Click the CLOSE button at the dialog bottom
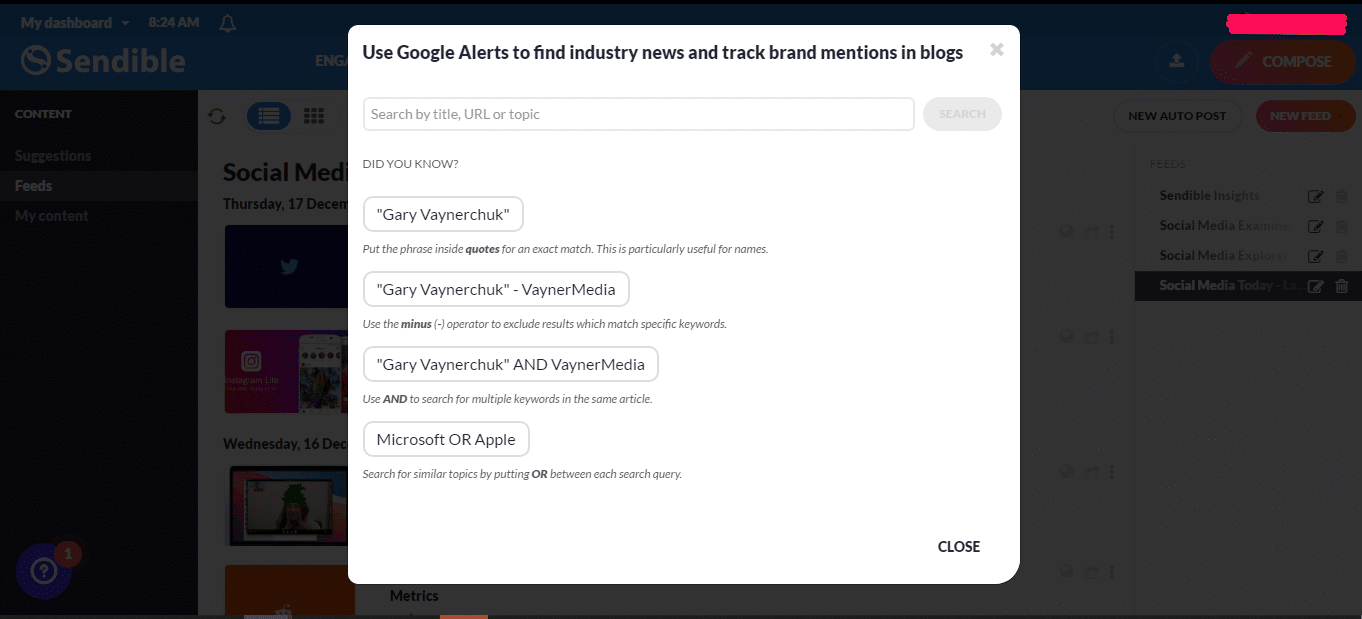This screenshot has height=619, width=1362. tap(959, 546)
